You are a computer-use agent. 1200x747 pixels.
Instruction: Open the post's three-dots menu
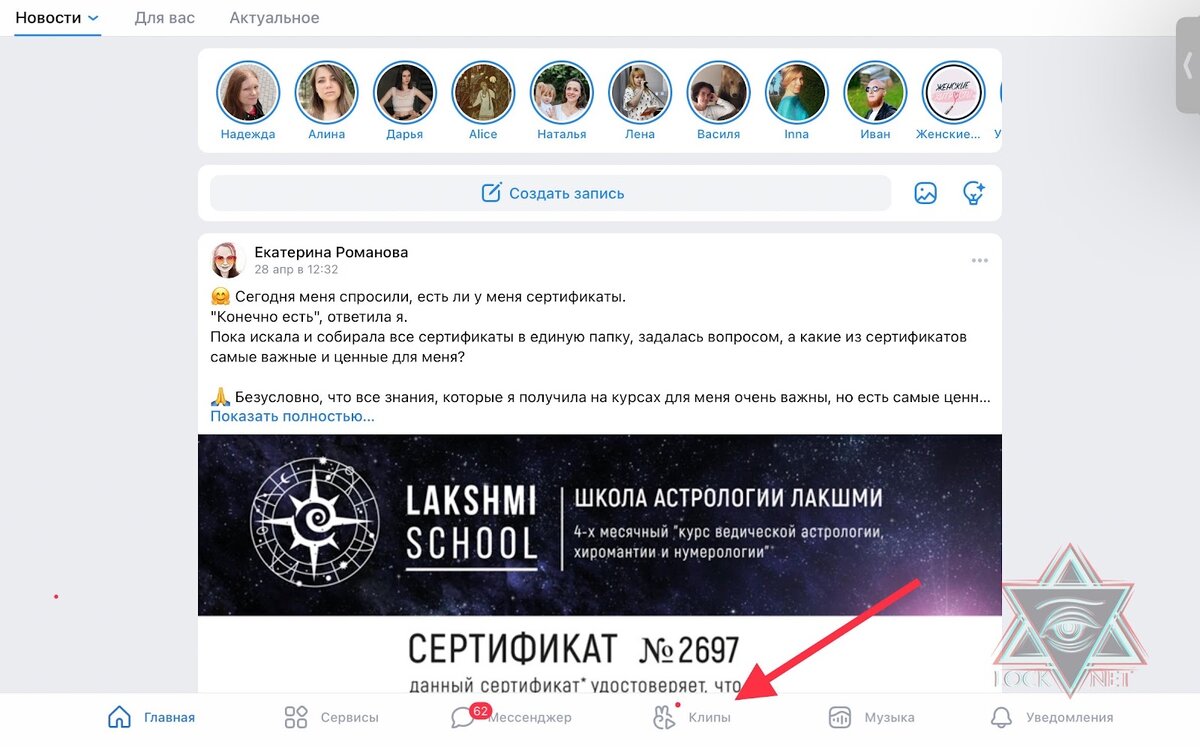980,261
